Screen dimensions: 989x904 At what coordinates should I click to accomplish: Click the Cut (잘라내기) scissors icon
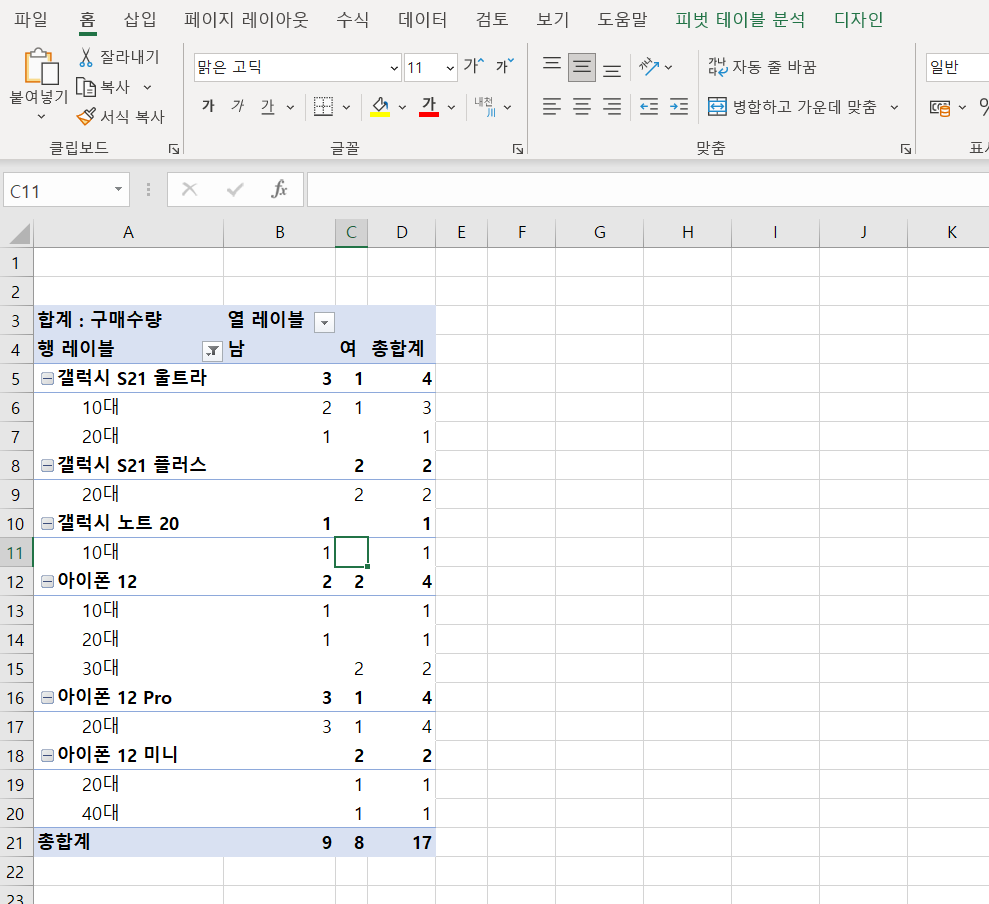(x=86, y=57)
